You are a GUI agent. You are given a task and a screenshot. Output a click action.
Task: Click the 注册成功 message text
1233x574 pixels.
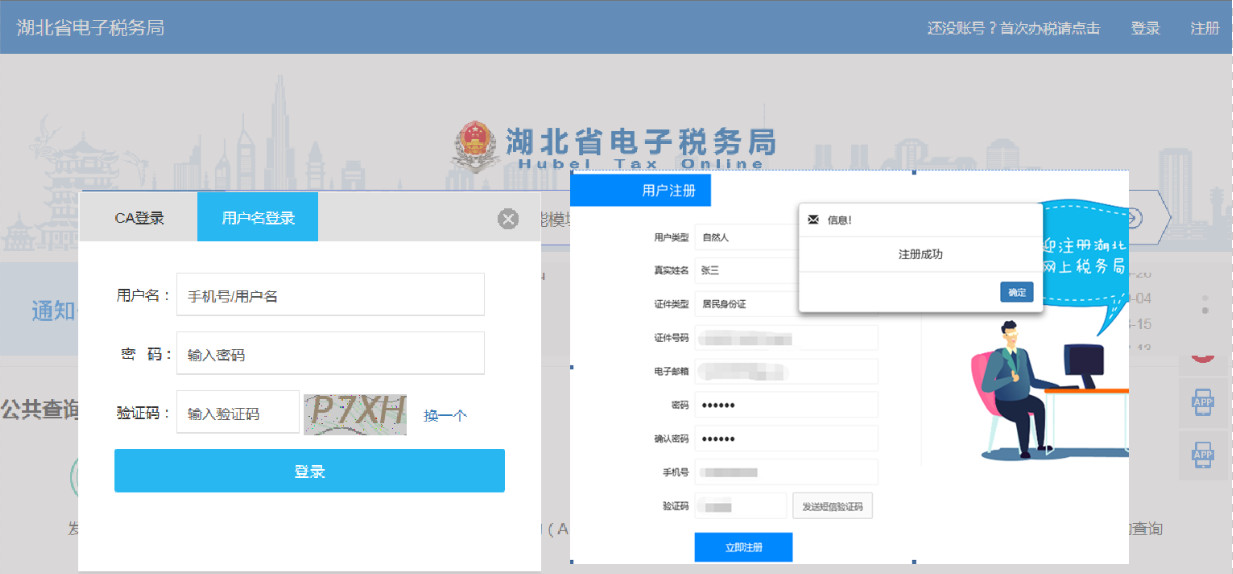(x=920, y=254)
